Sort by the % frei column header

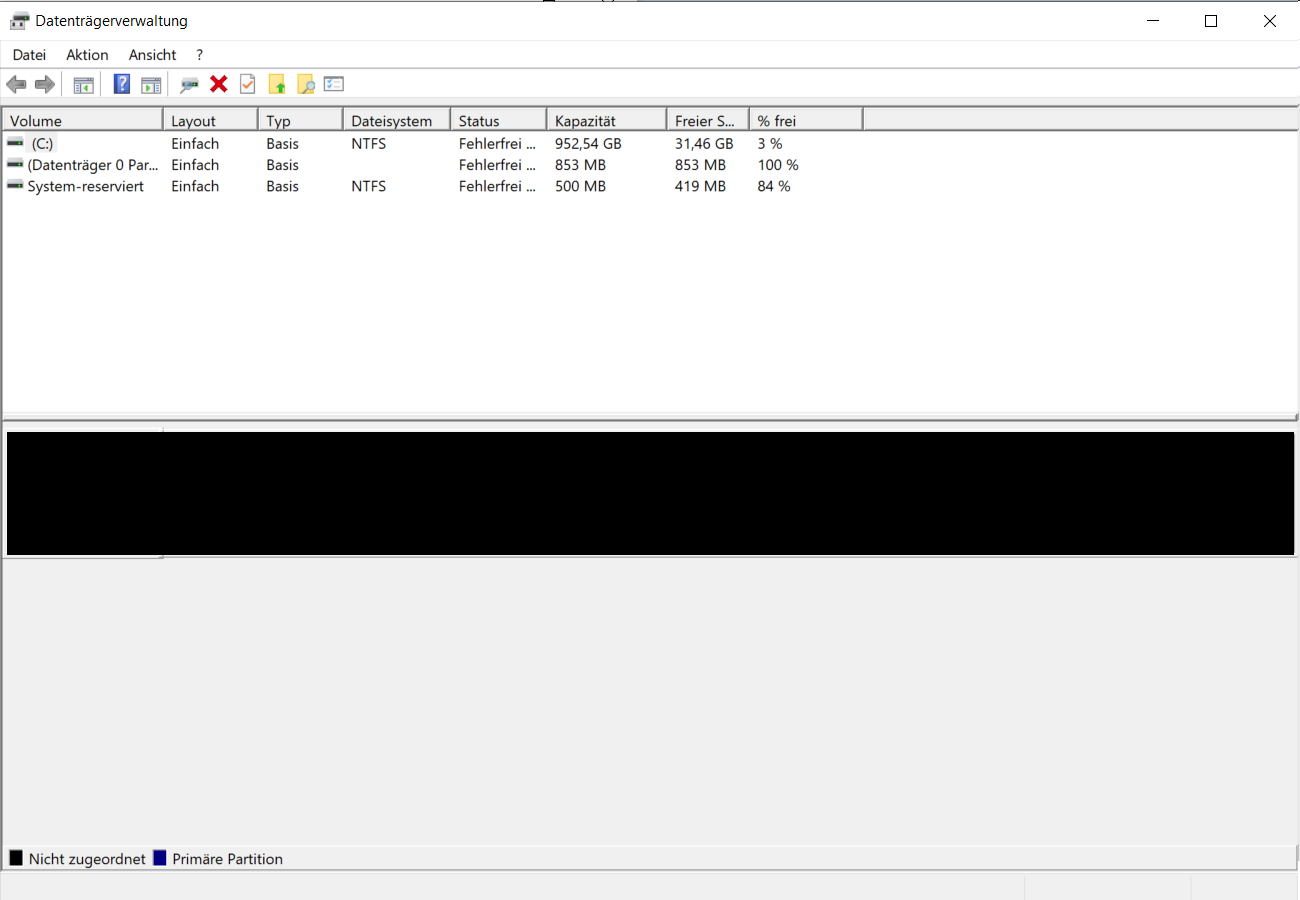coord(805,120)
